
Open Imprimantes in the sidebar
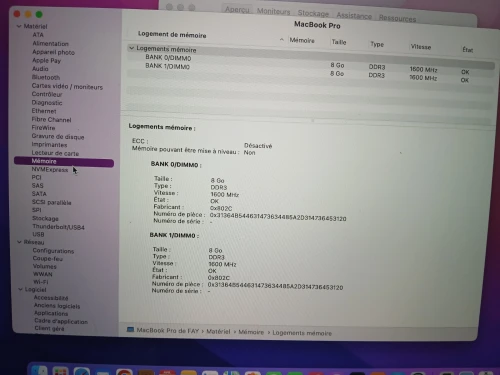pos(49,145)
